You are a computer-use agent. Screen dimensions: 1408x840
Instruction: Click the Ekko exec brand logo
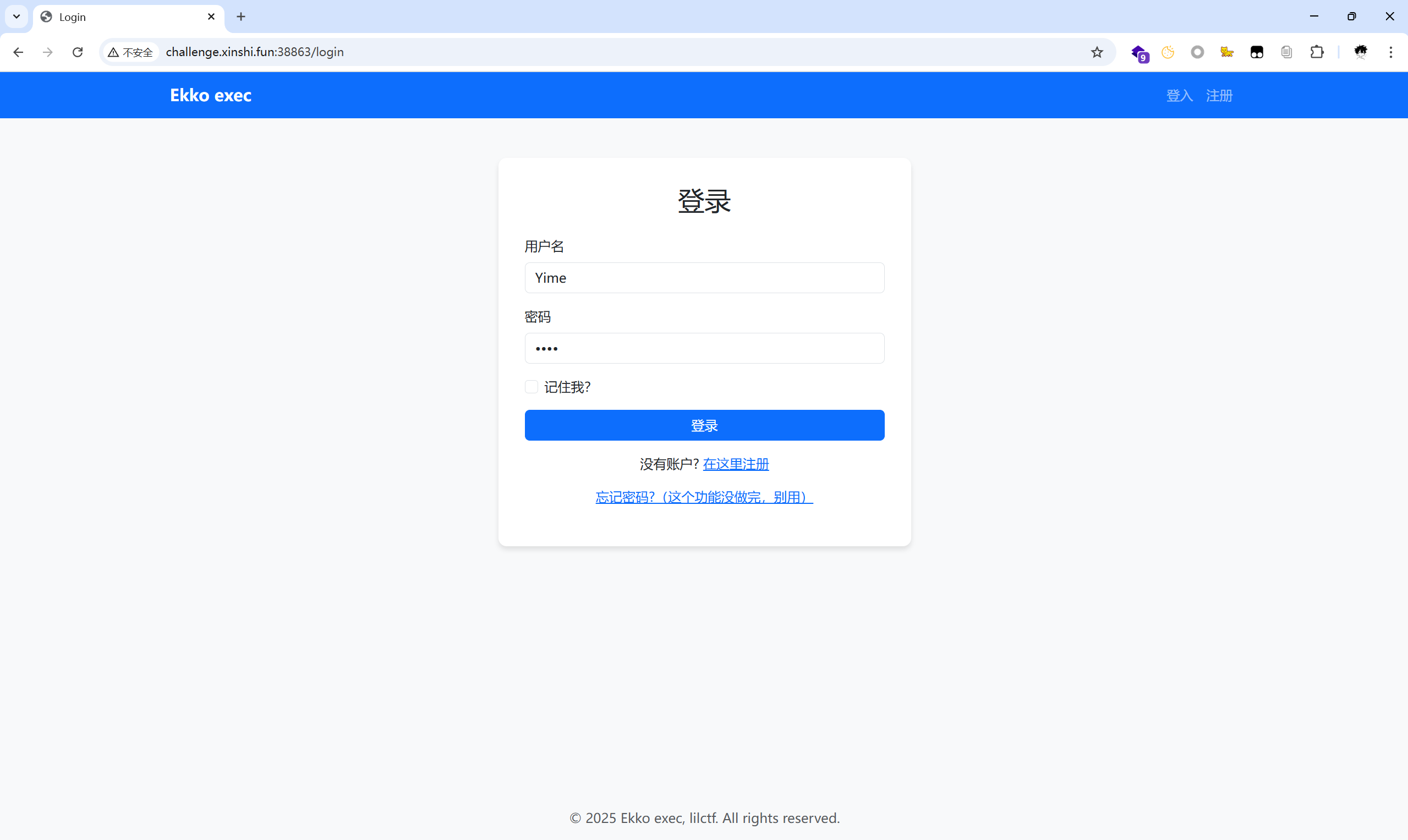[211, 95]
